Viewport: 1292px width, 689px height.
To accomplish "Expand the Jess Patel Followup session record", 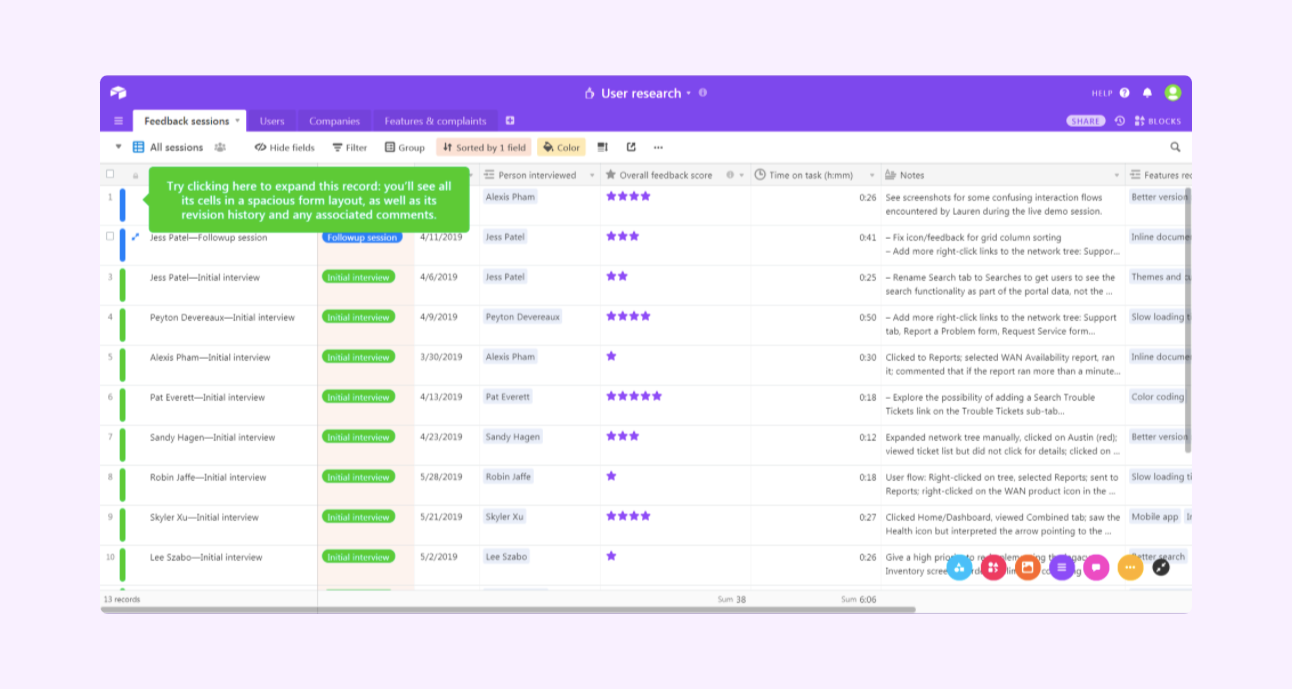I will pos(136,237).
